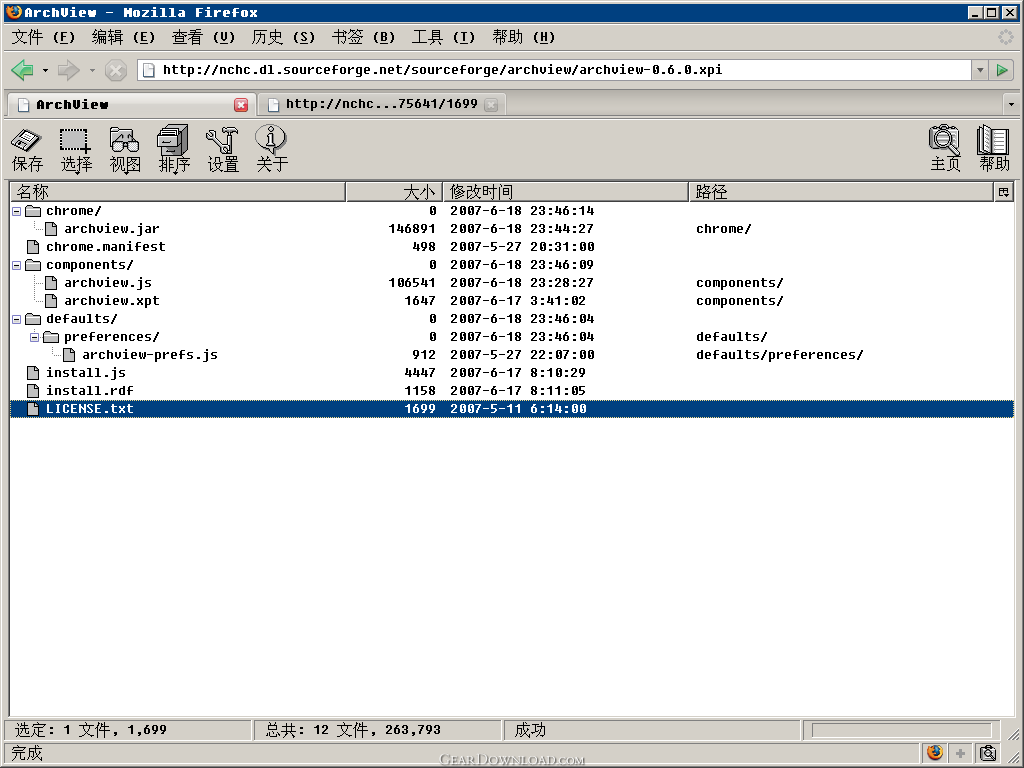1024x768 pixels.
Task: Close the ArchView tab
Action: pyautogui.click(x=241, y=104)
